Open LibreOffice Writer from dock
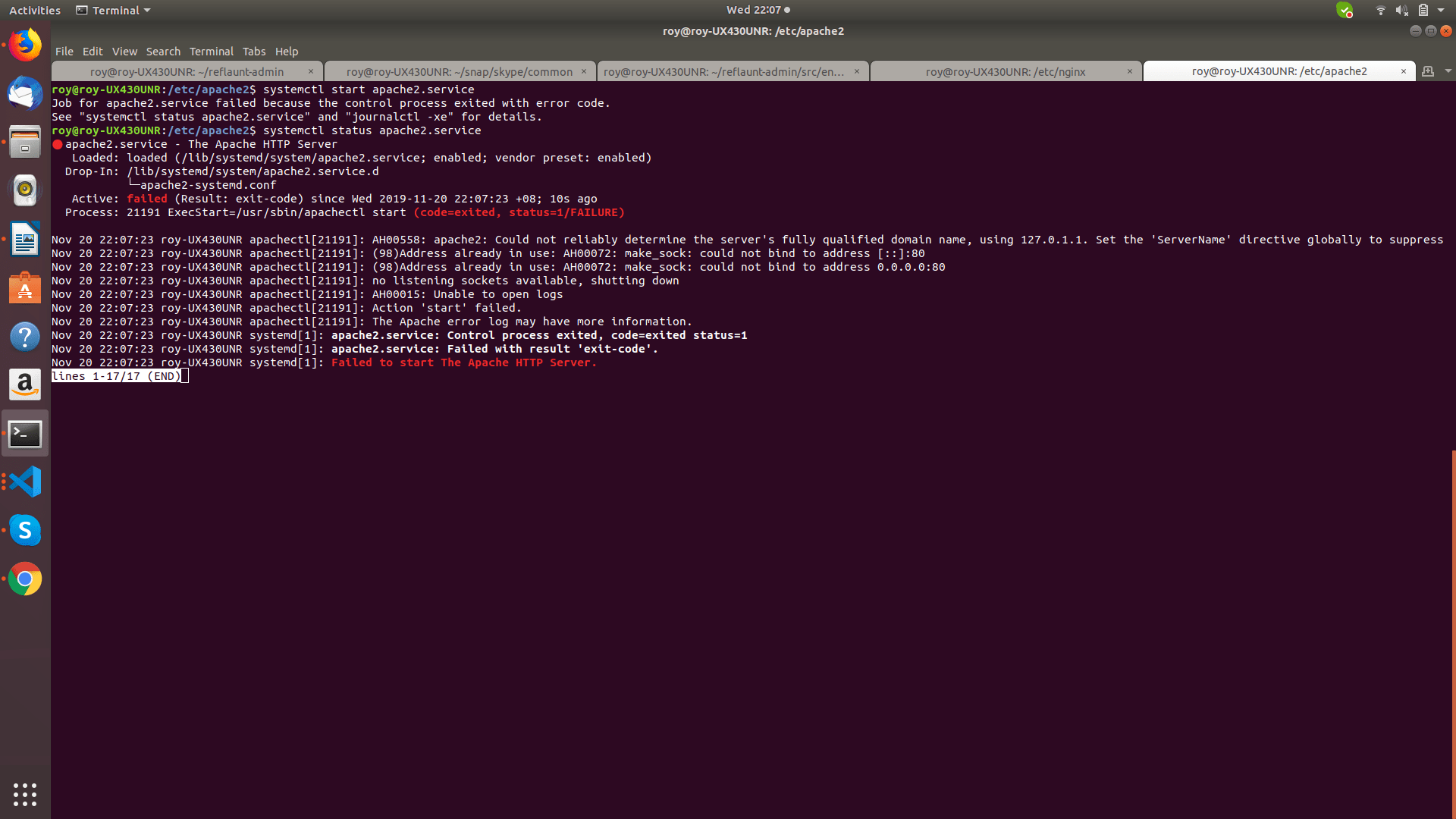Viewport: 1456px width, 819px height. point(25,240)
